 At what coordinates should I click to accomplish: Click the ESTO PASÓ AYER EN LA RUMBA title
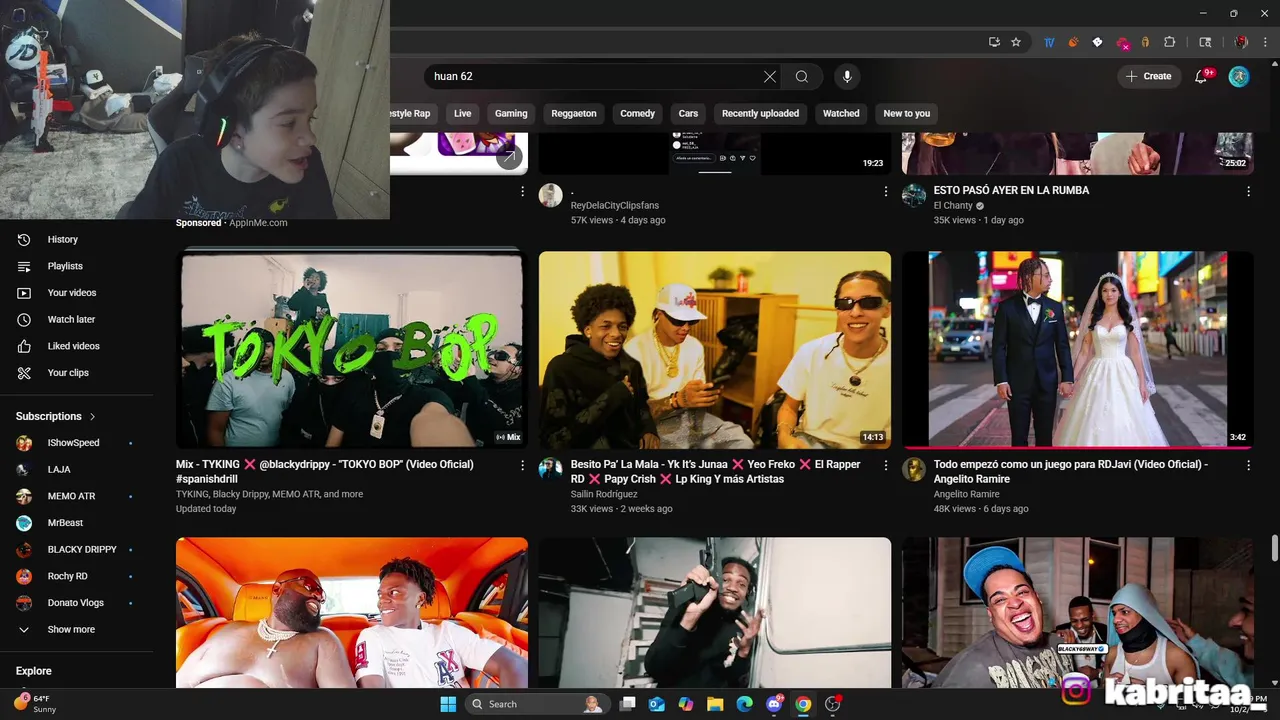click(x=1011, y=190)
